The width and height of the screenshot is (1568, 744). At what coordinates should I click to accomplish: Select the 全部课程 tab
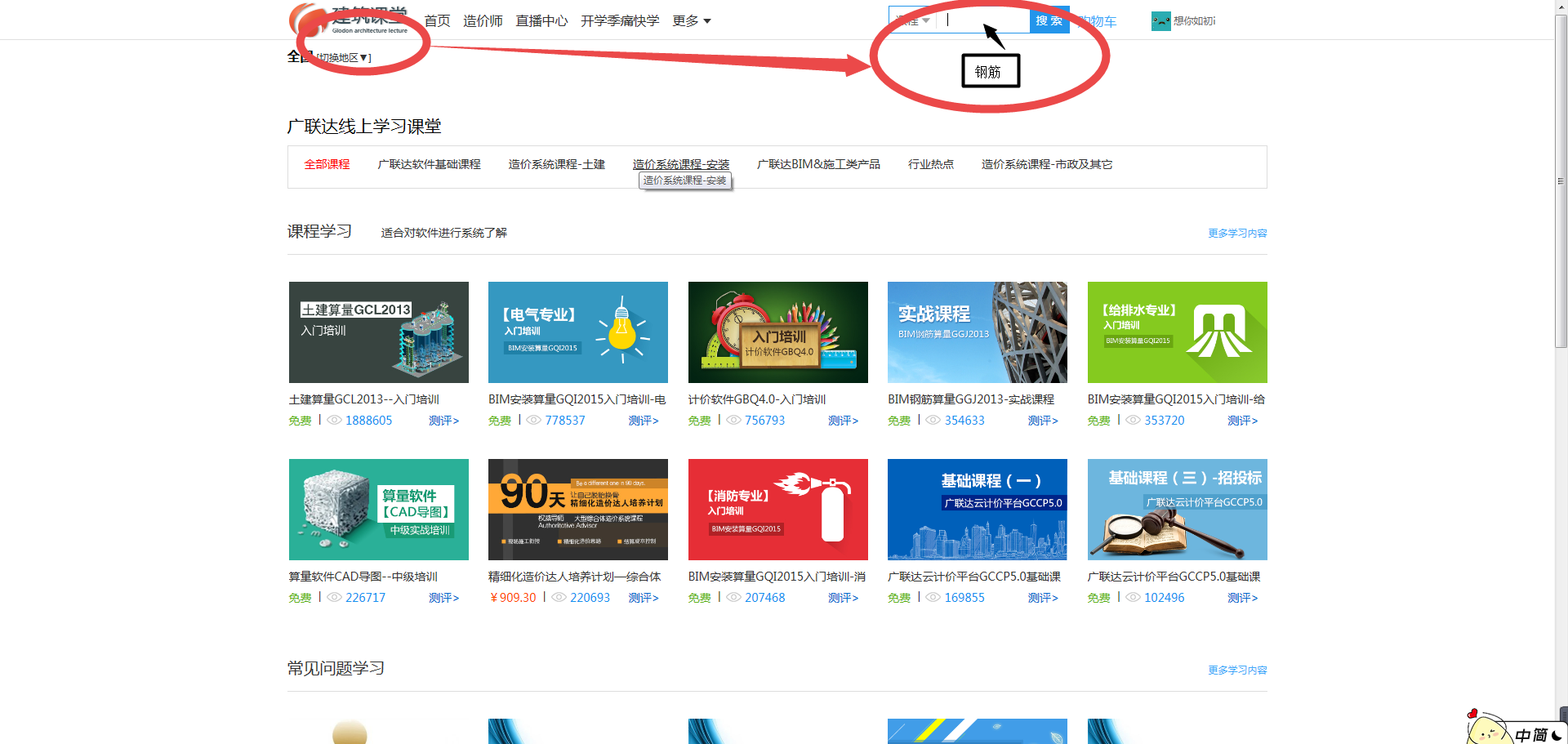point(327,164)
